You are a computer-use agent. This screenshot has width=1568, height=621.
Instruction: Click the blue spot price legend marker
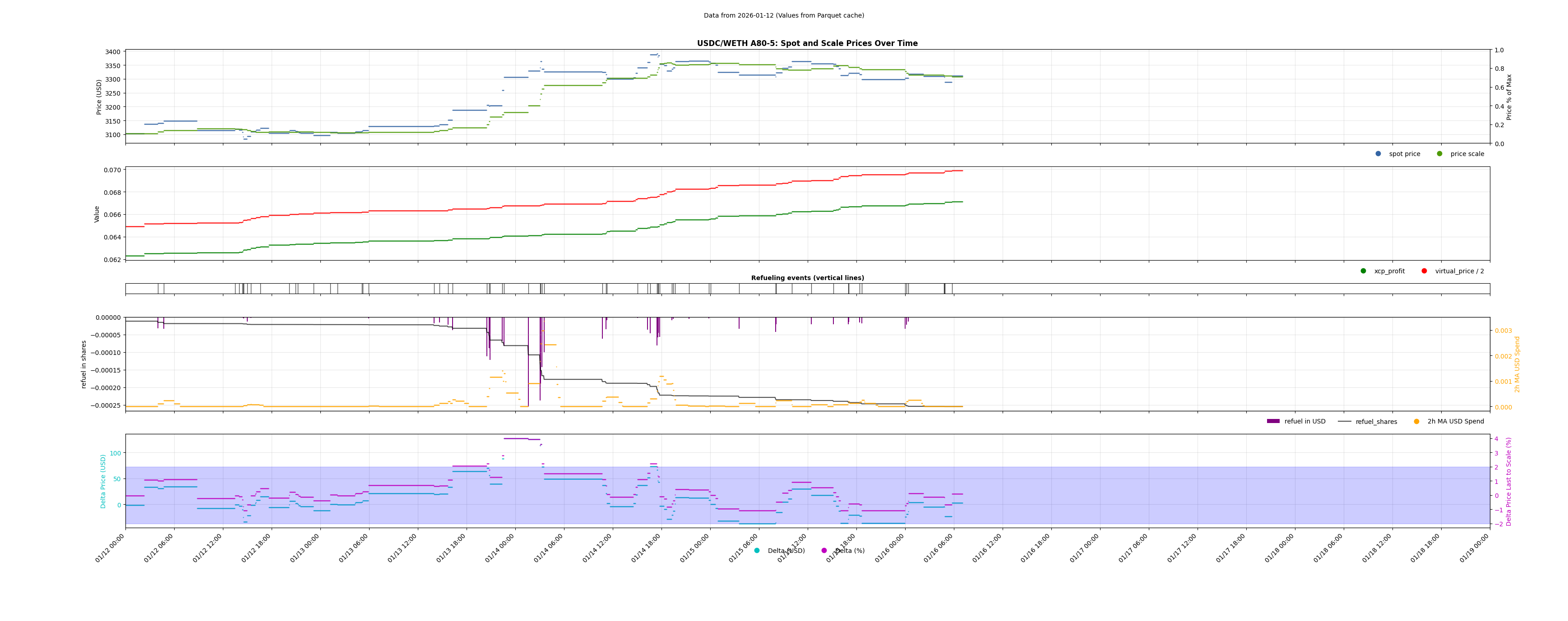1378,154
